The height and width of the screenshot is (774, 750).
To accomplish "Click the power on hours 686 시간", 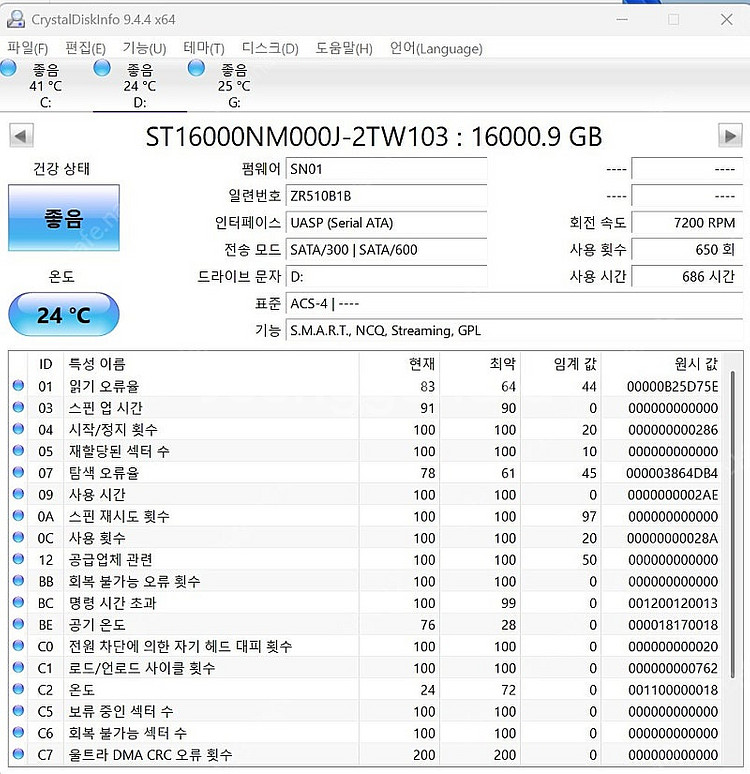I will [687, 276].
